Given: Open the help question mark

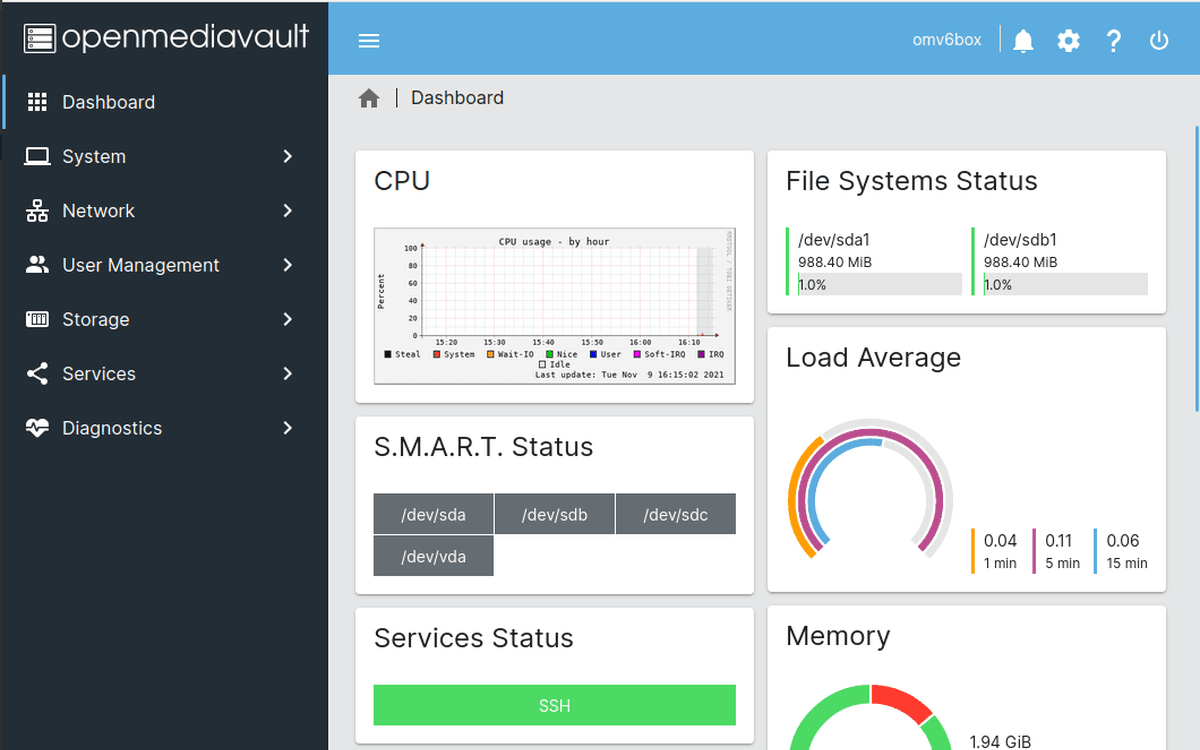Looking at the screenshot, I should 1114,41.
